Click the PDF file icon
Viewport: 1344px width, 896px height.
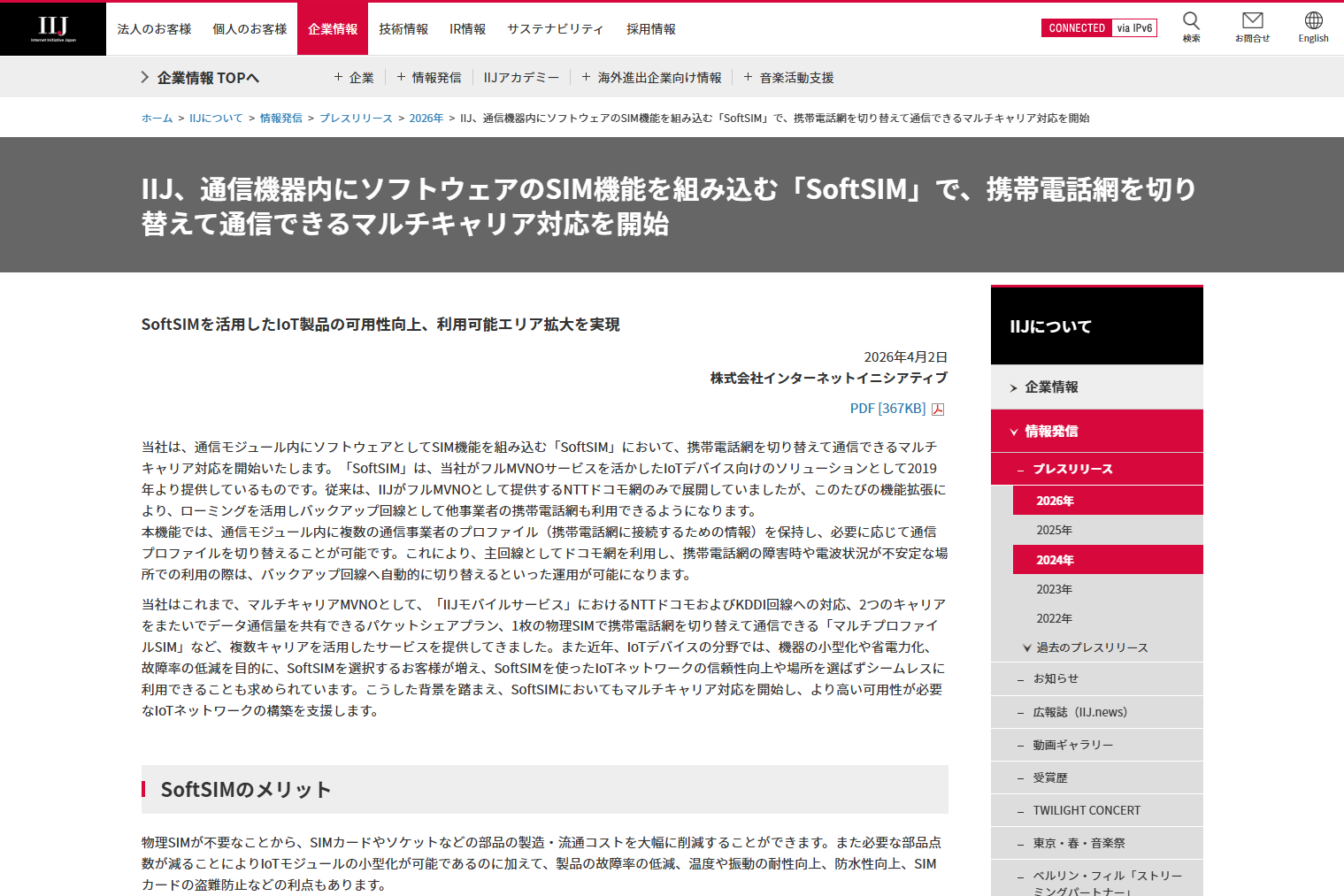[938, 409]
